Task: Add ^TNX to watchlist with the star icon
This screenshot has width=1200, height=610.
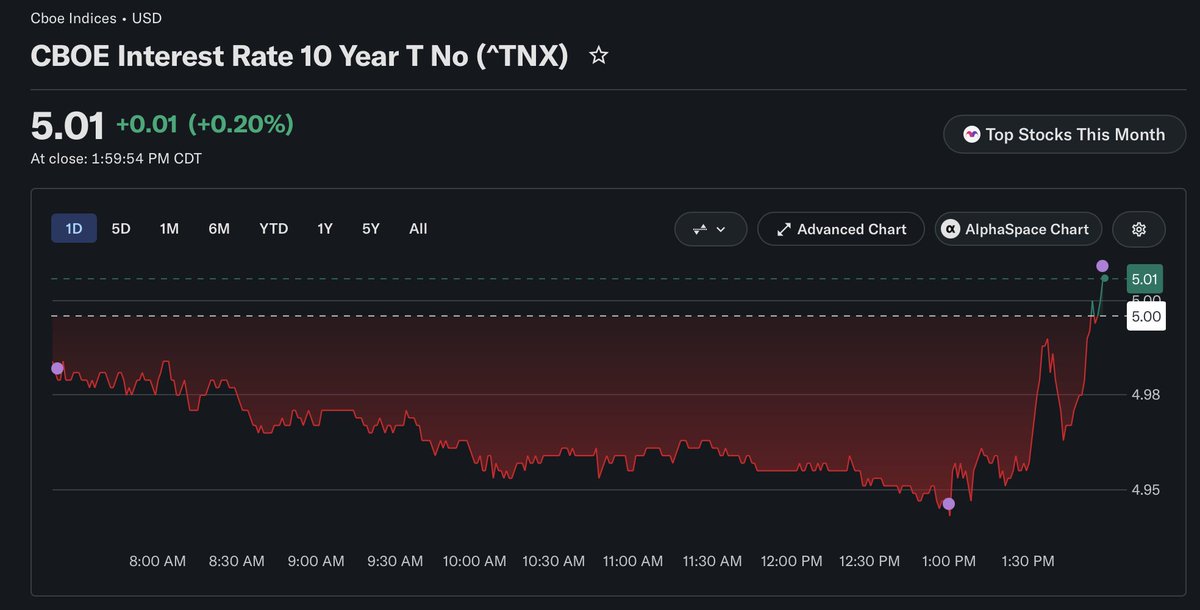Action: 598,56
